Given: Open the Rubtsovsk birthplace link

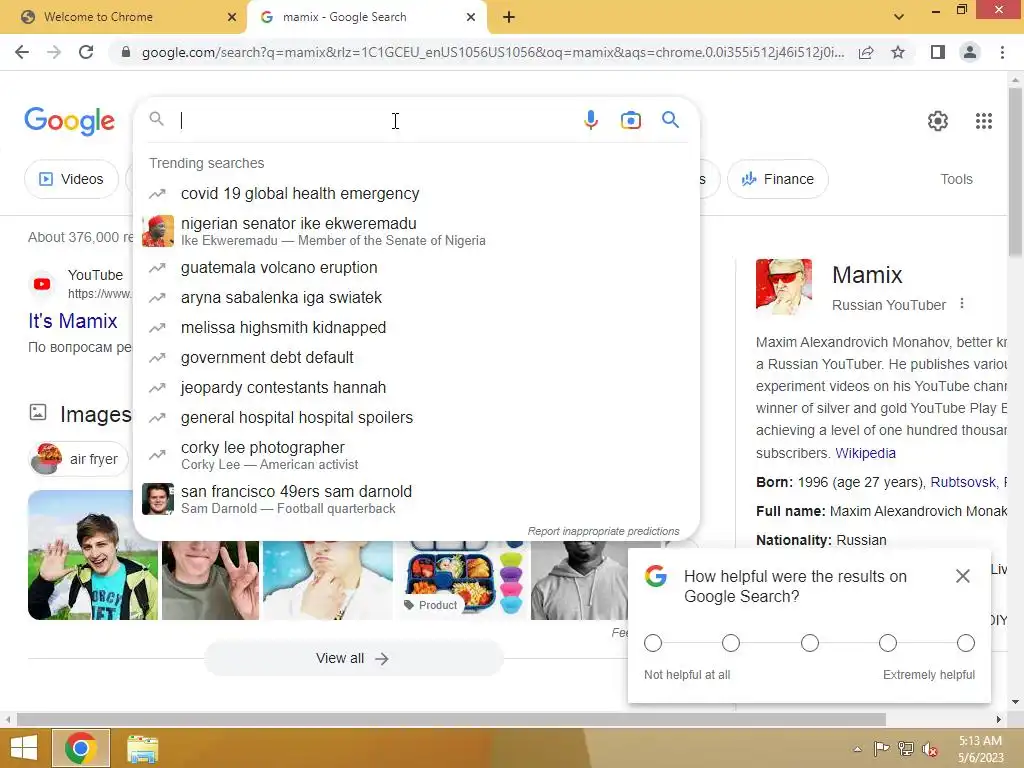Looking at the screenshot, I should click(x=963, y=482).
